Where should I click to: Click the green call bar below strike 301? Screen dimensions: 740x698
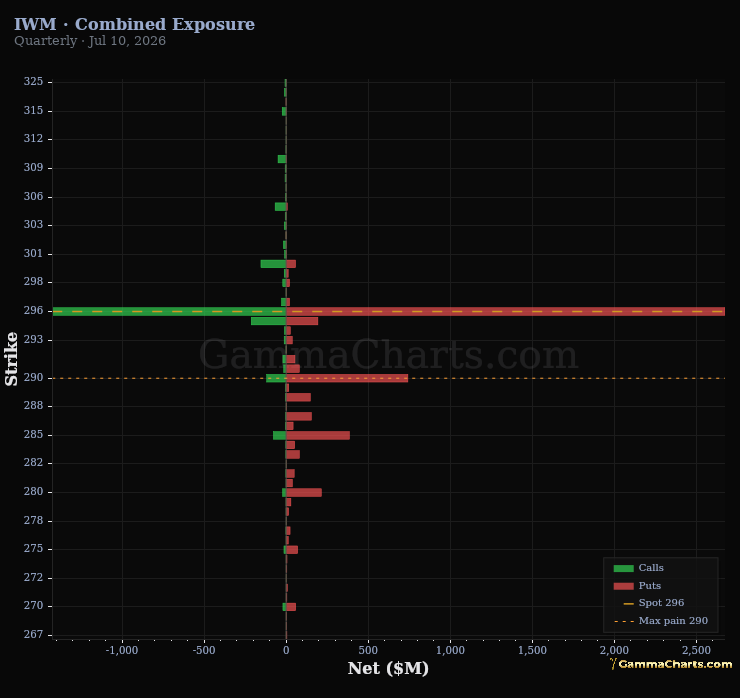click(273, 264)
